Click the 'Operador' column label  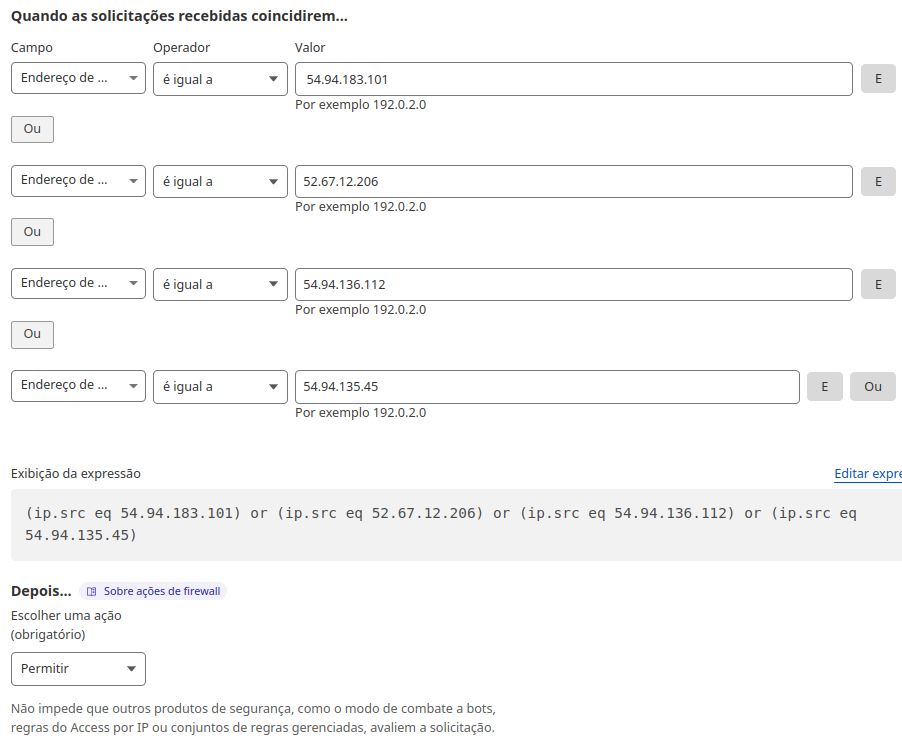point(182,48)
